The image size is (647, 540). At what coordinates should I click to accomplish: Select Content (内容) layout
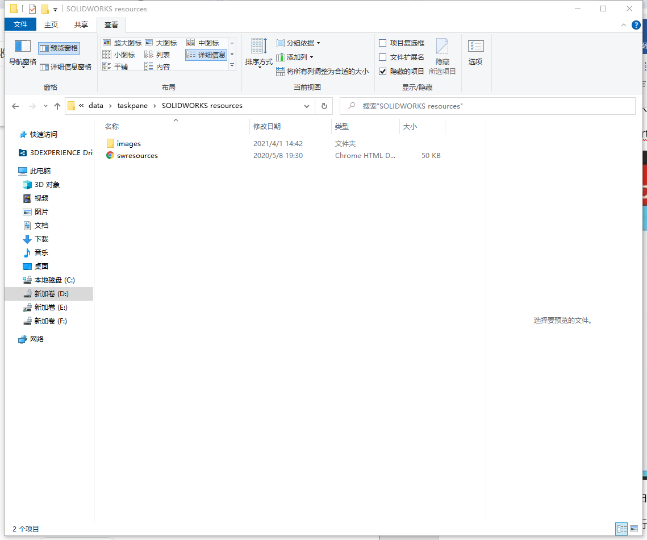tap(157, 66)
